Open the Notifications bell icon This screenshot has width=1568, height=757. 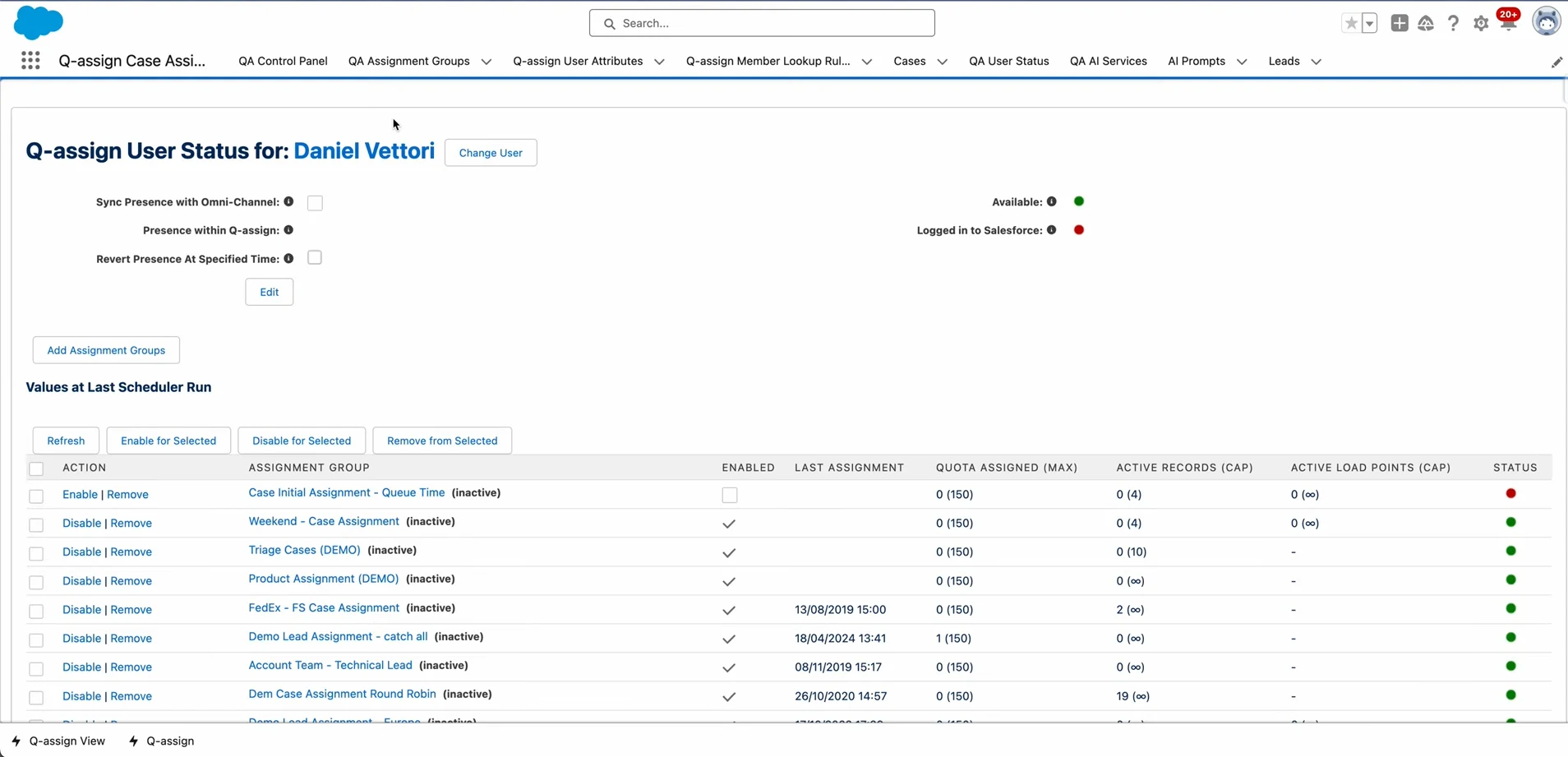[x=1508, y=23]
